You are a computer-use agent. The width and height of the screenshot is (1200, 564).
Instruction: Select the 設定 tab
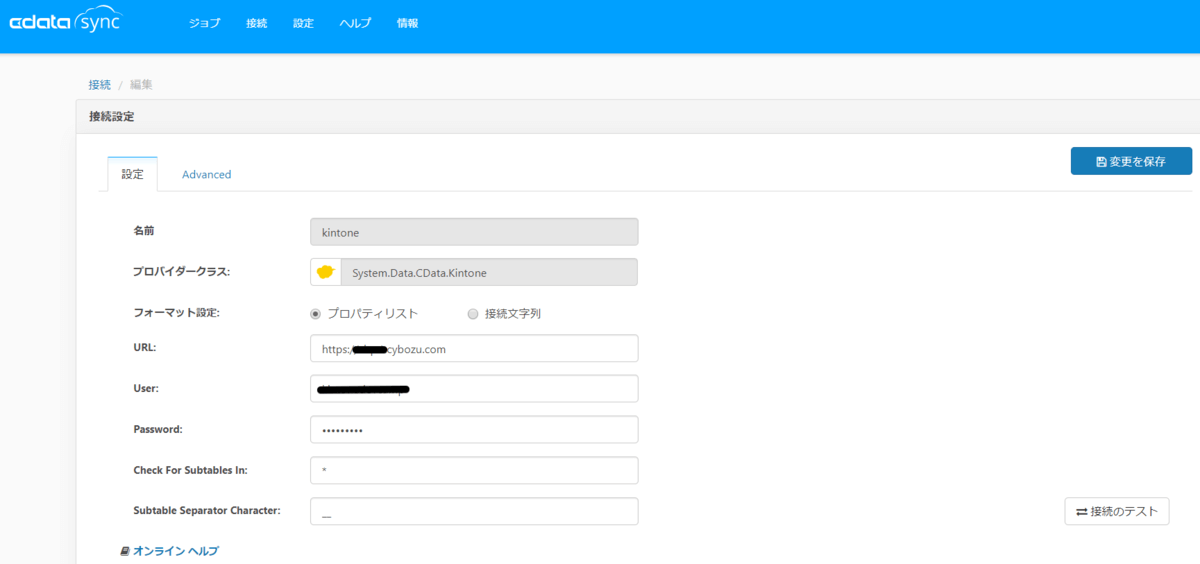[x=133, y=174]
